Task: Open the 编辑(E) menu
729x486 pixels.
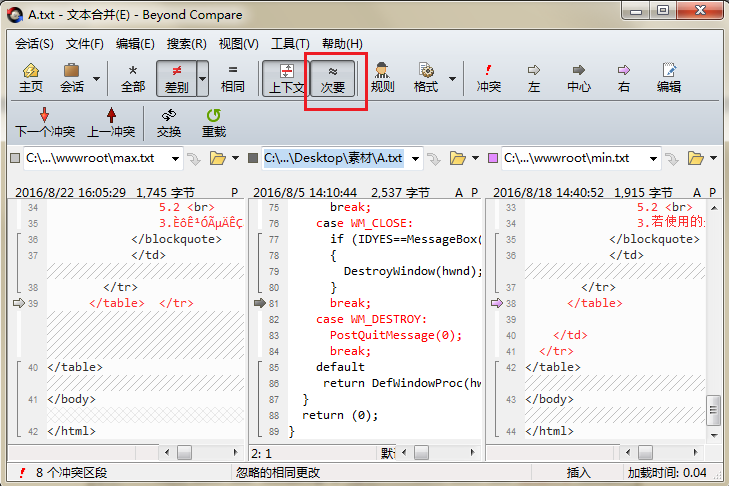Action: pos(135,44)
